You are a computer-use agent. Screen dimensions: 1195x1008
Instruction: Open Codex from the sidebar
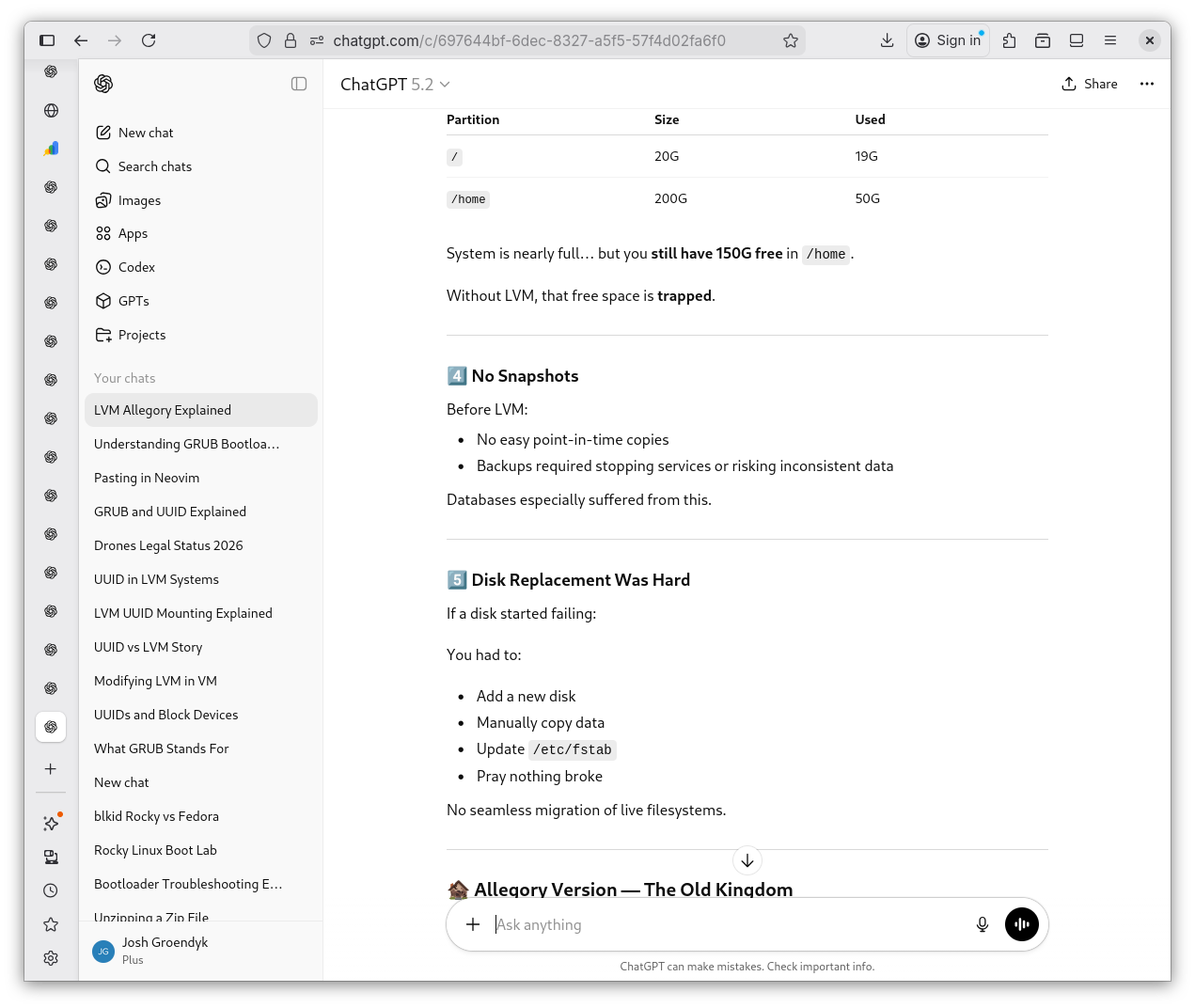(x=136, y=267)
